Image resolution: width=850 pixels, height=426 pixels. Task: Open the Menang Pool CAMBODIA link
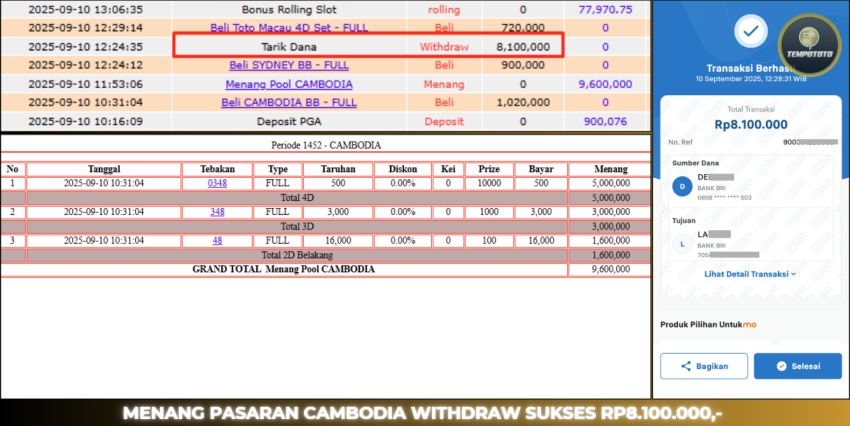click(x=289, y=84)
